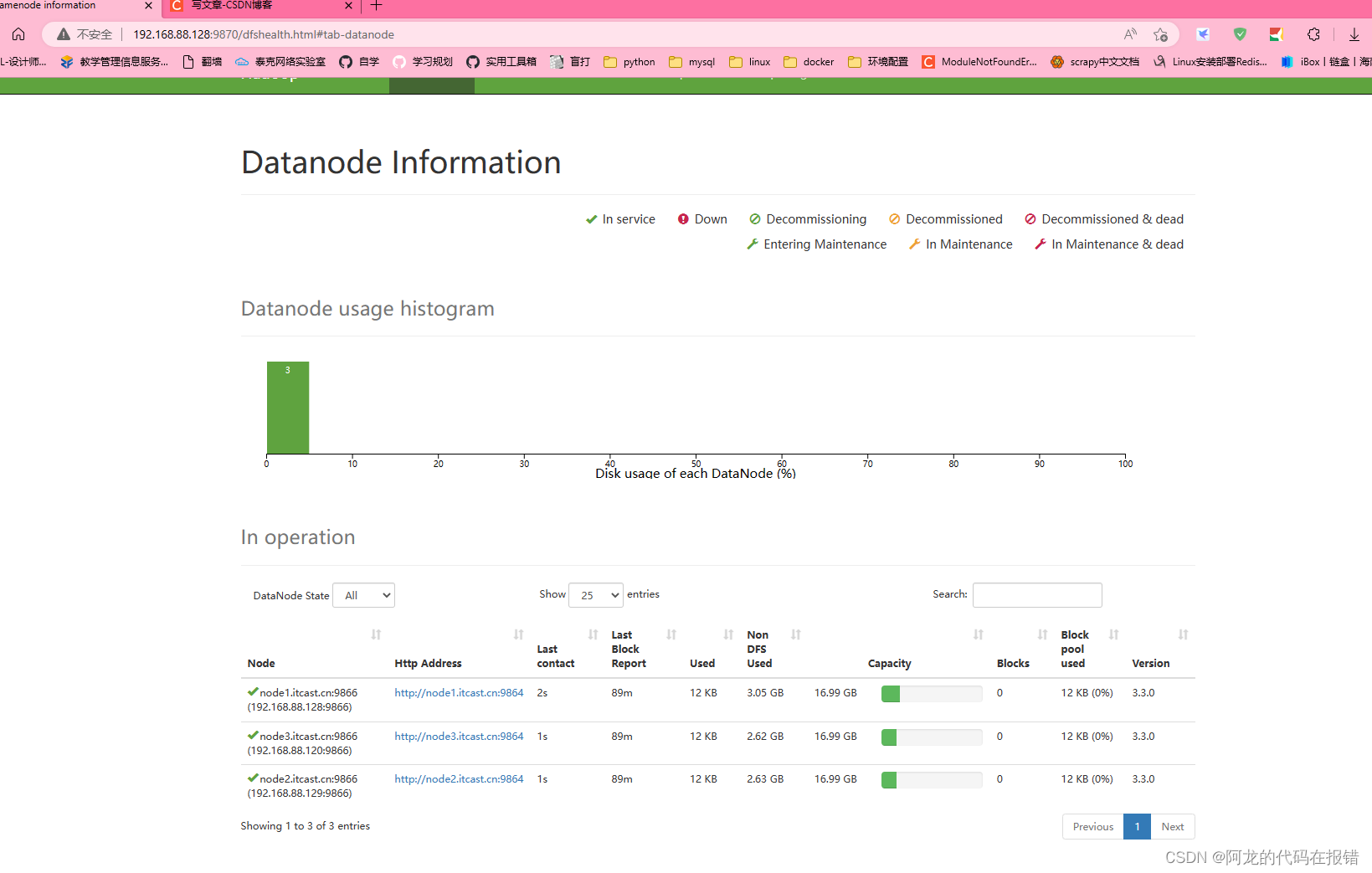Open the browser extensions puzzle icon
Screen dimensions: 1372x873
click(x=1313, y=34)
